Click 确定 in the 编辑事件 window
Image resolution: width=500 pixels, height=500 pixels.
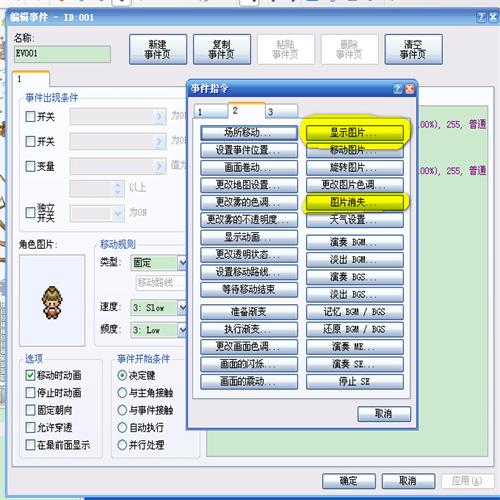pyautogui.click(x=349, y=481)
